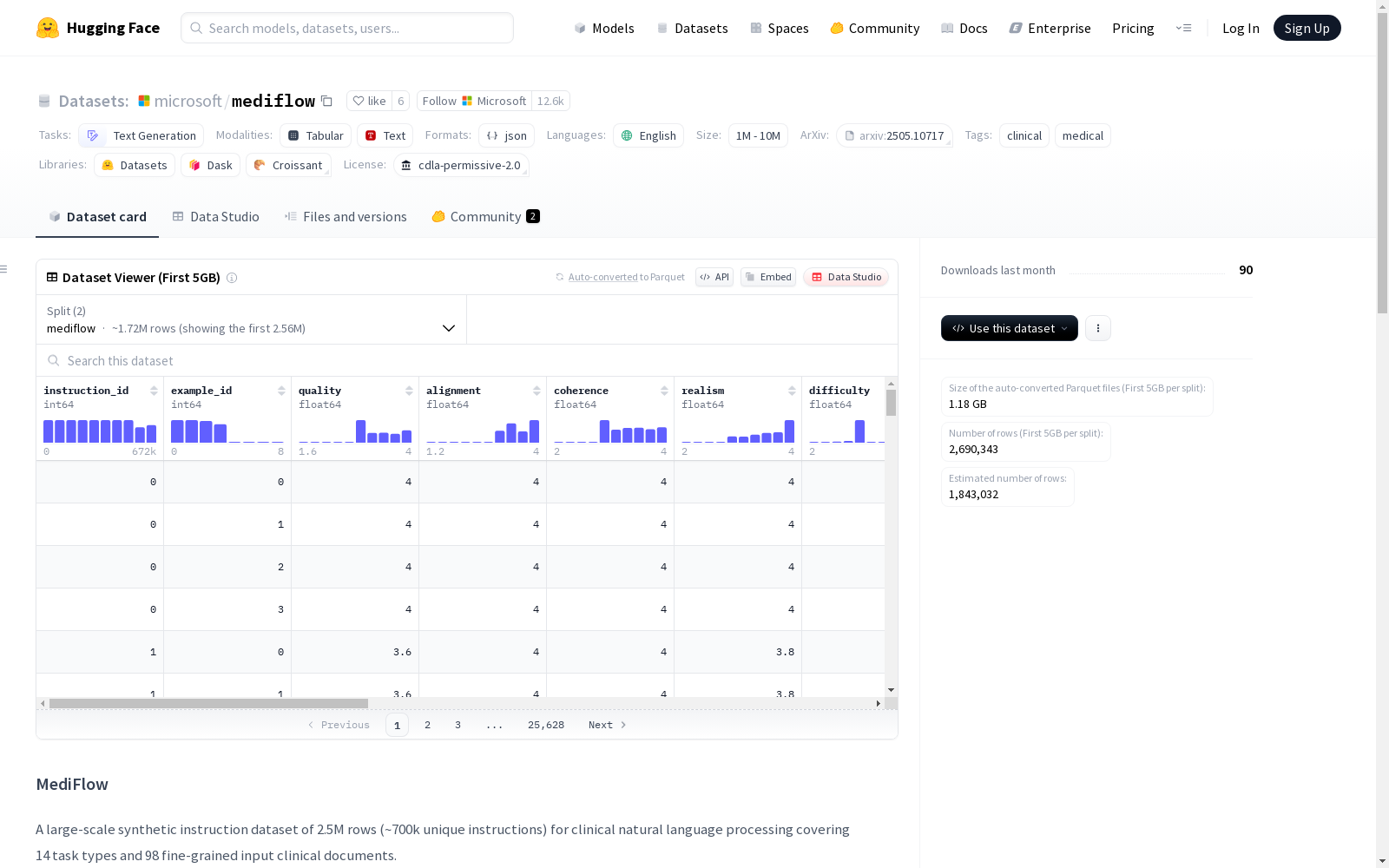The width and height of the screenshot is (1389, 868).
Task: Open the left sidebar table of contents icon
Action: pos(4,269)
